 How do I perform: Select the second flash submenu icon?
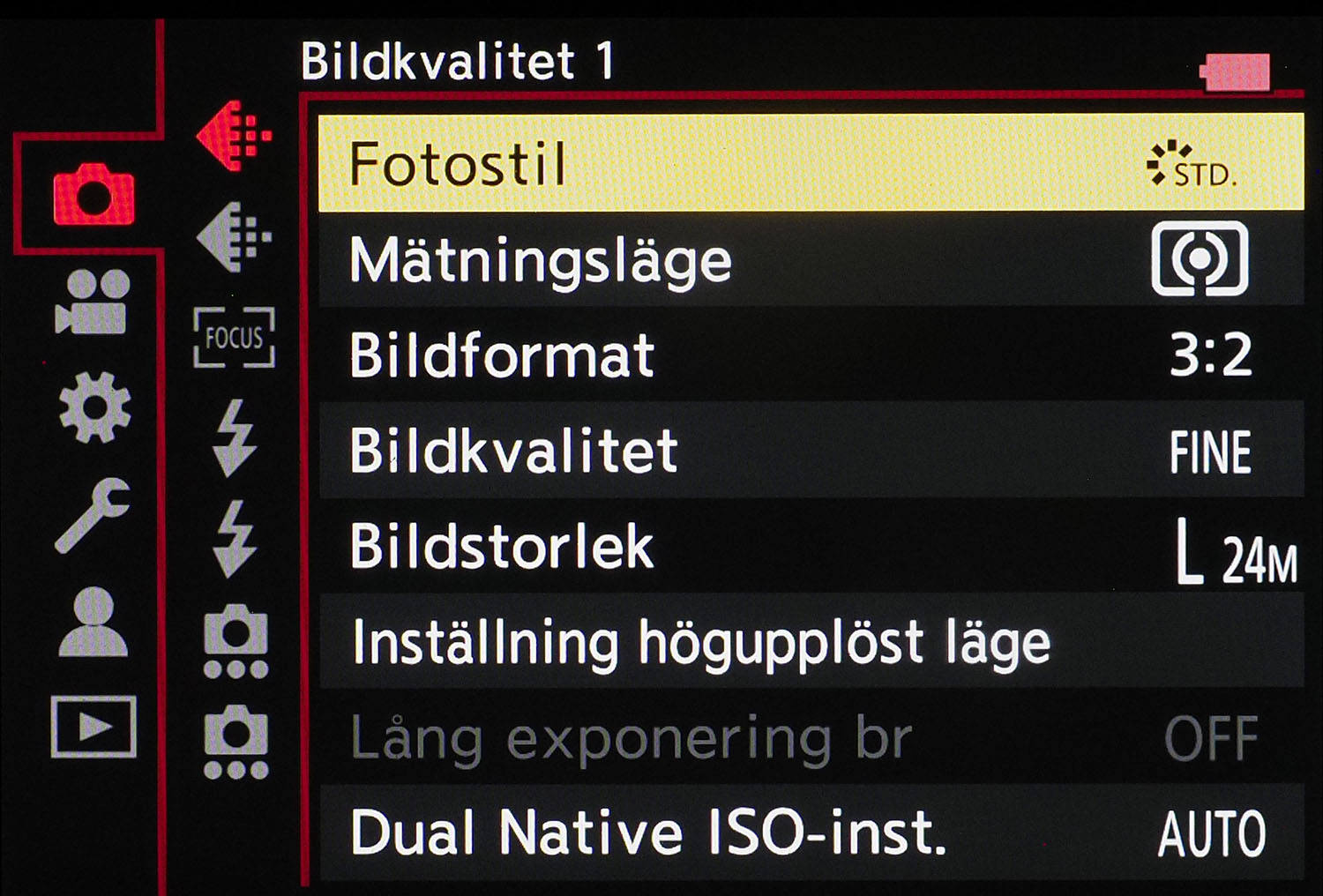point(235,538)
